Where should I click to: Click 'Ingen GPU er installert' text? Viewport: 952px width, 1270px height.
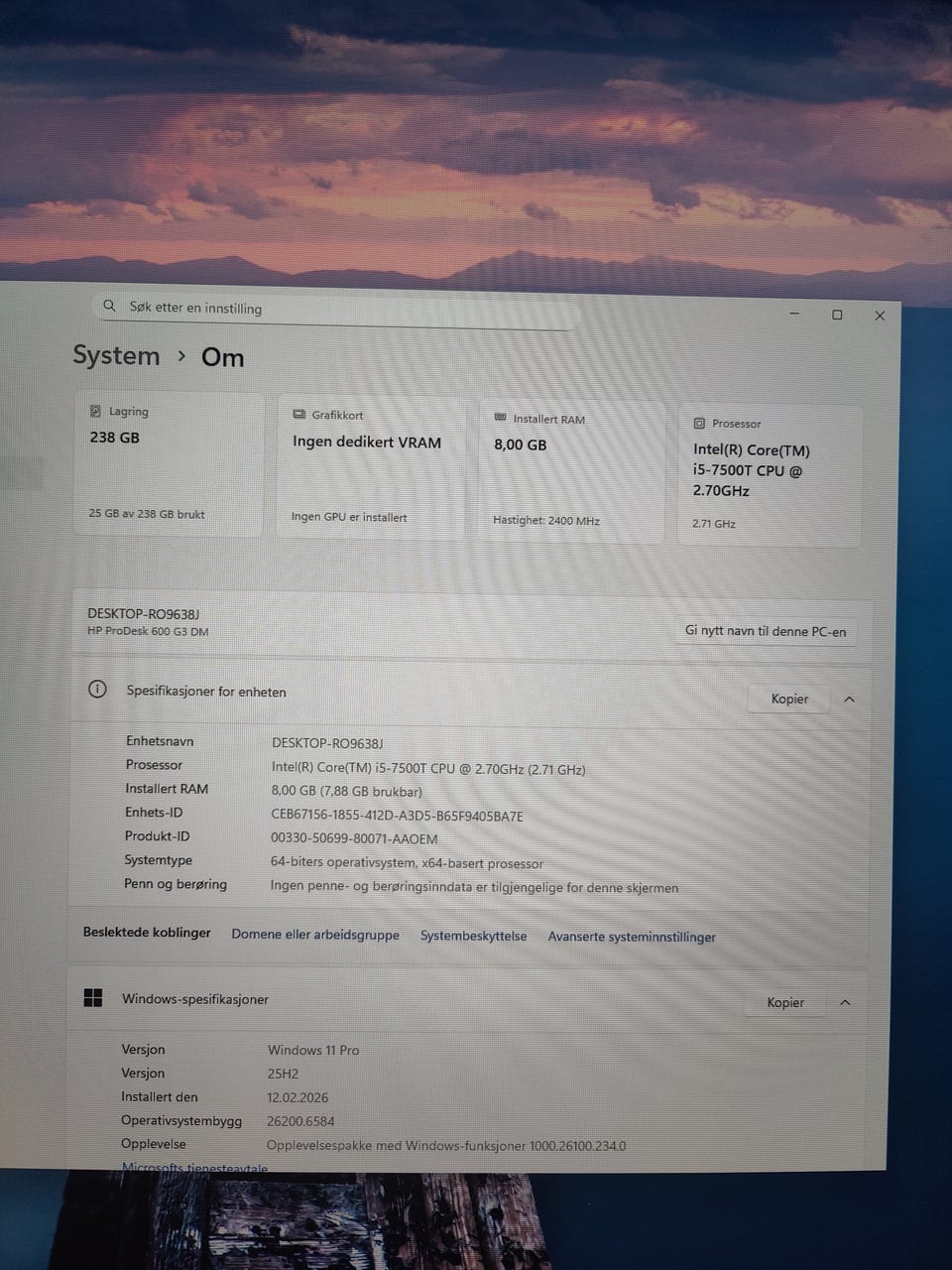(349, 517)
